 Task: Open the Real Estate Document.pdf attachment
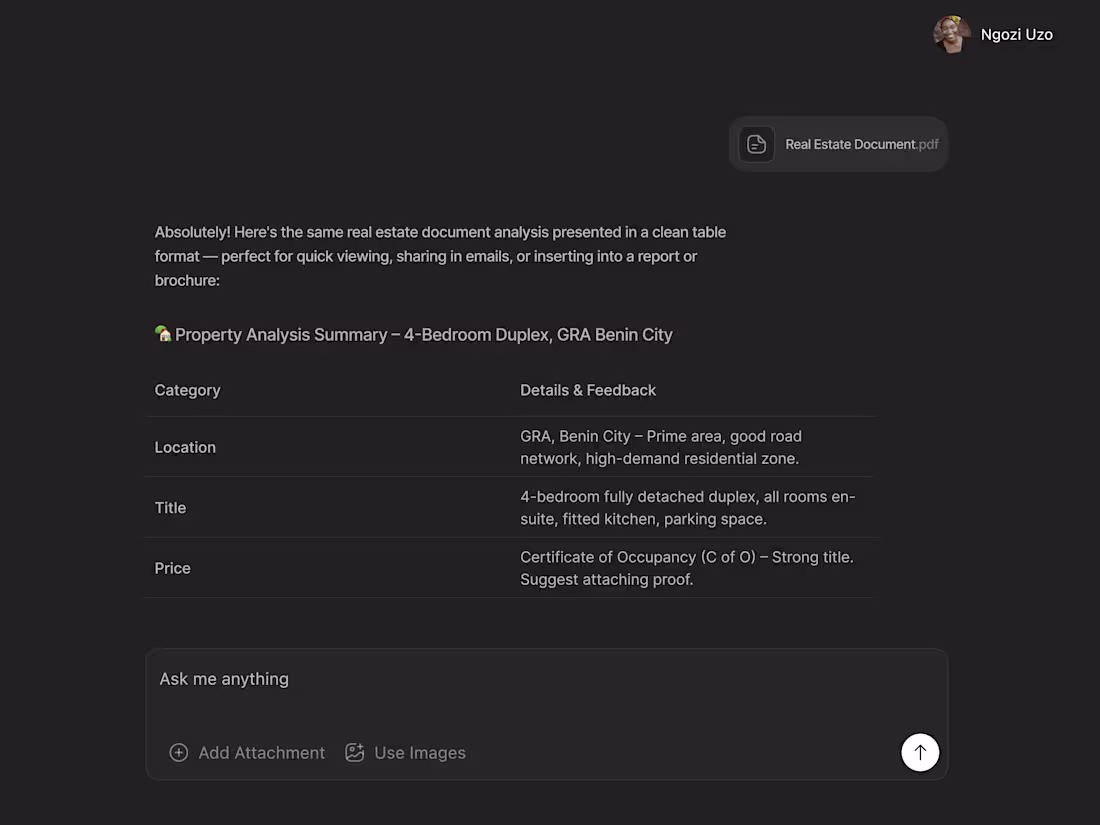[x=838, y=144]
